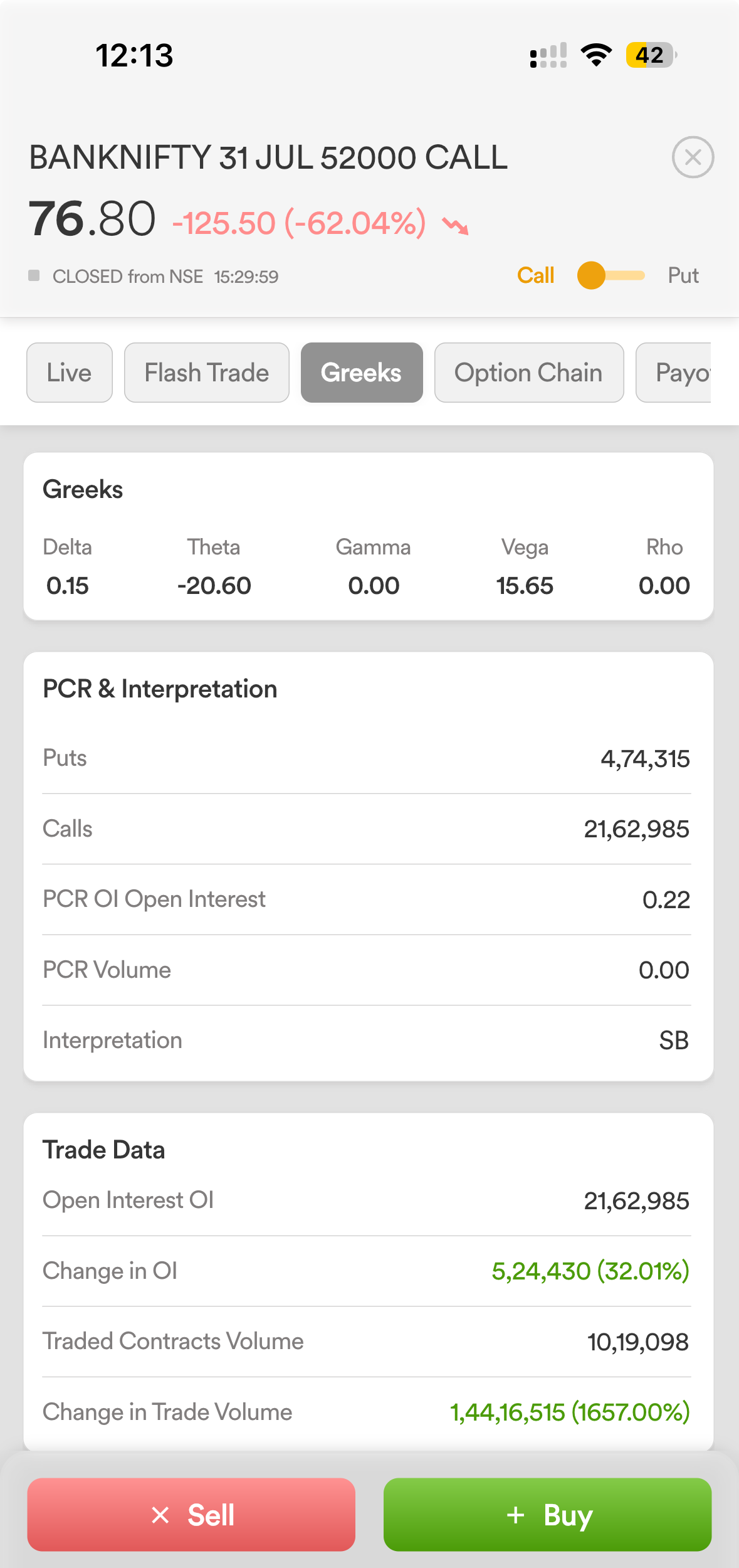Select the Put option label

683,275
